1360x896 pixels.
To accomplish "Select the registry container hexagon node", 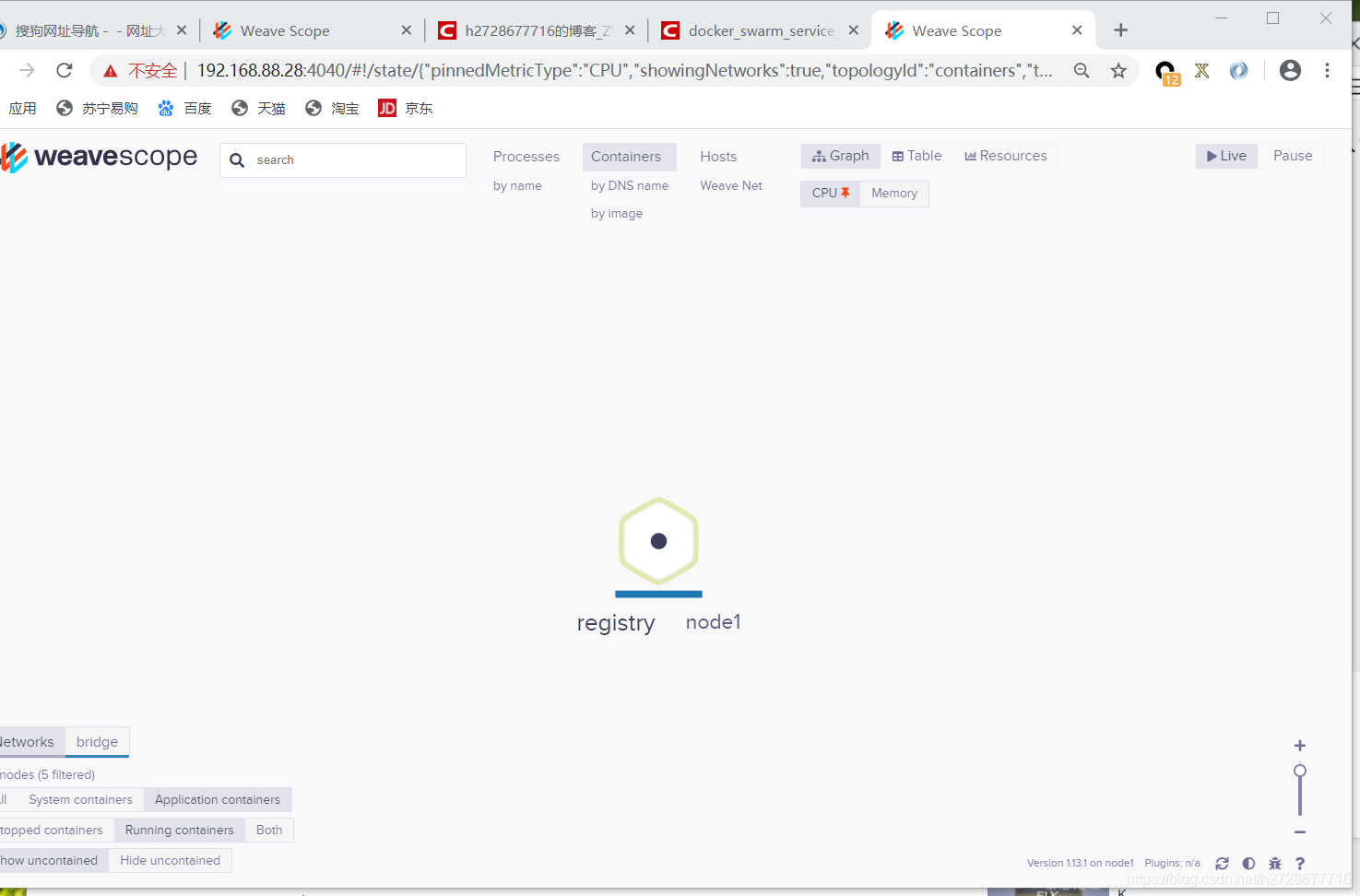I will tap(658, 541).
